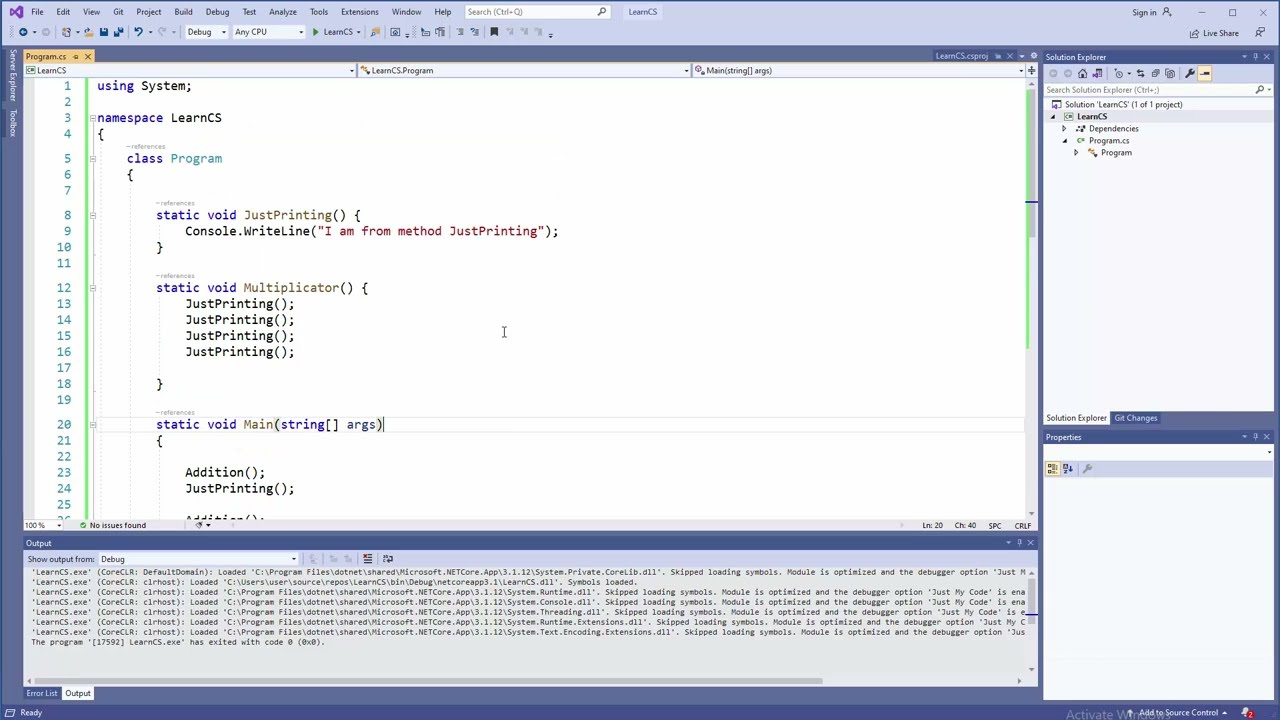Open Properties wrench icon in Solution Explorer
This screenshot has height=720, width=1280.
1190,74
